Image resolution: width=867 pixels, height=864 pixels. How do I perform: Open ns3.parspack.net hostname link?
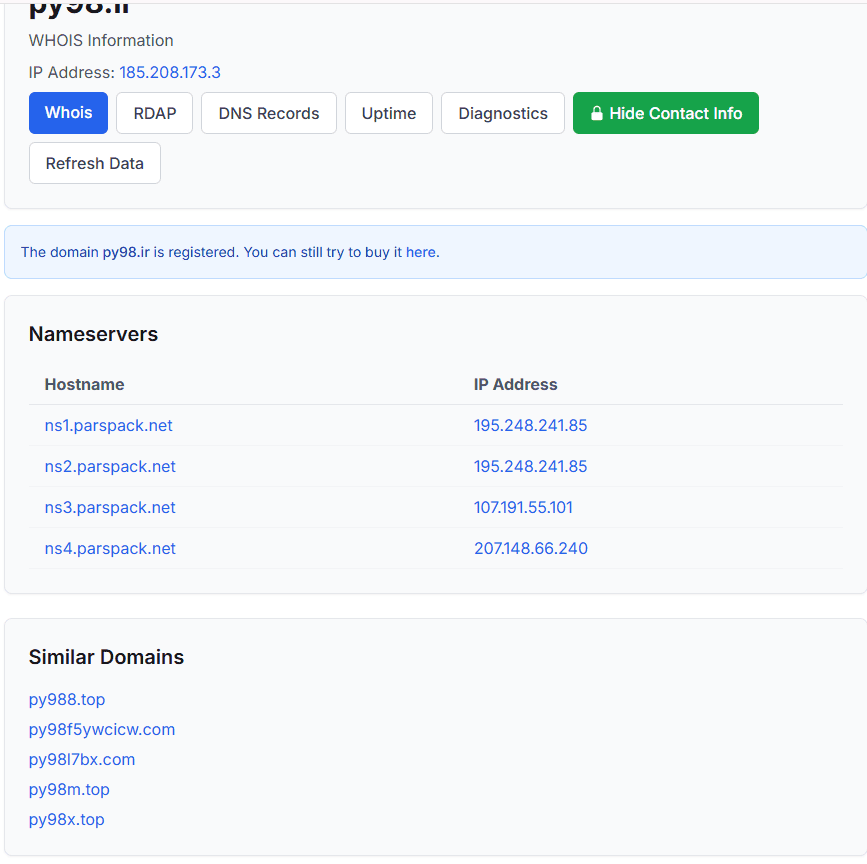110,507
